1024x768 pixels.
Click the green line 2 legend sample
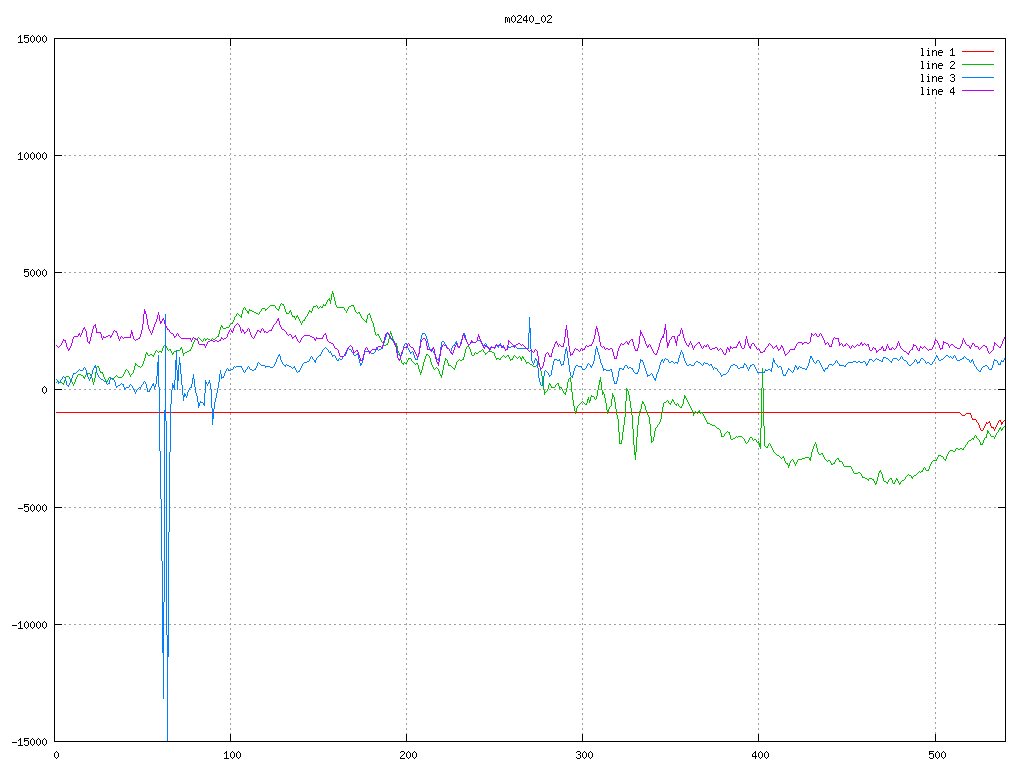point(978,65)
